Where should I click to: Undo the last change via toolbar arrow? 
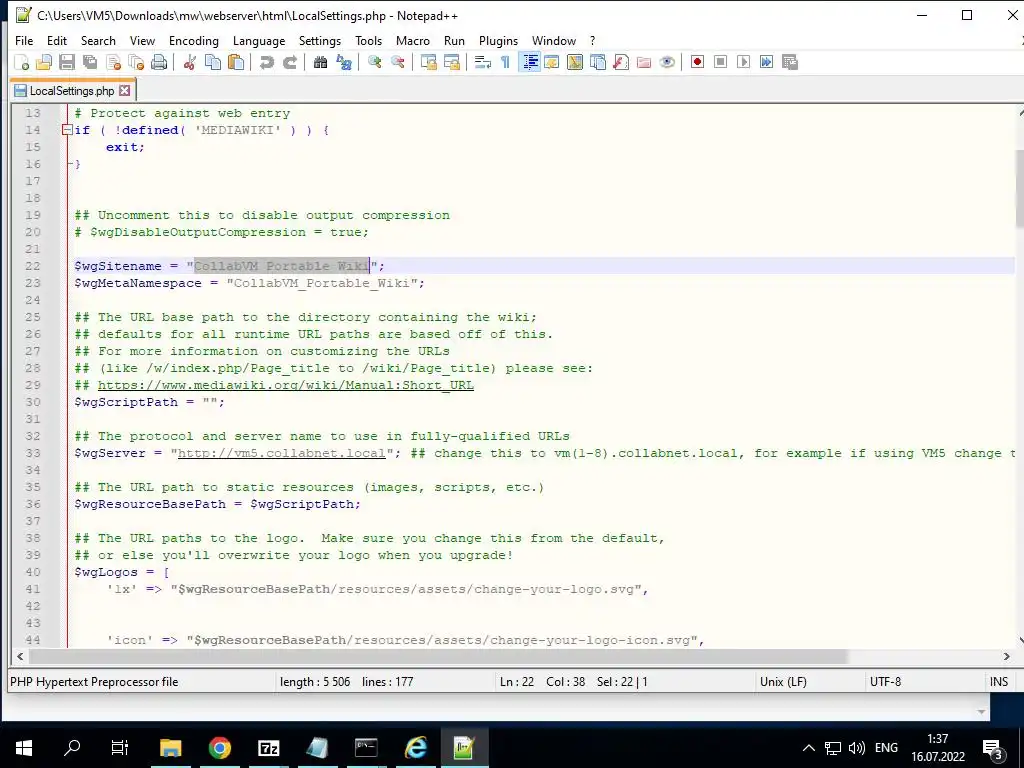[x=266, y=62]
